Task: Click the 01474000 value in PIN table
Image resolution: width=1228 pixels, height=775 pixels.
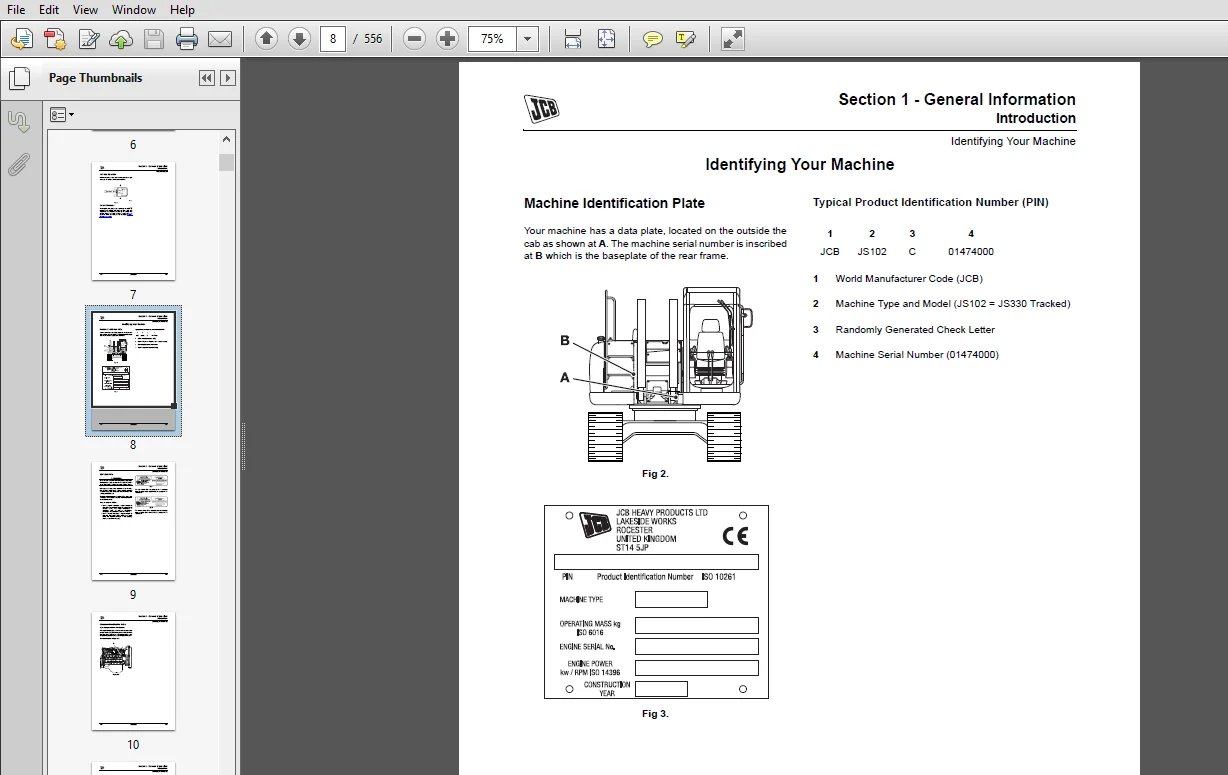Action: click(x=971, y=252)
